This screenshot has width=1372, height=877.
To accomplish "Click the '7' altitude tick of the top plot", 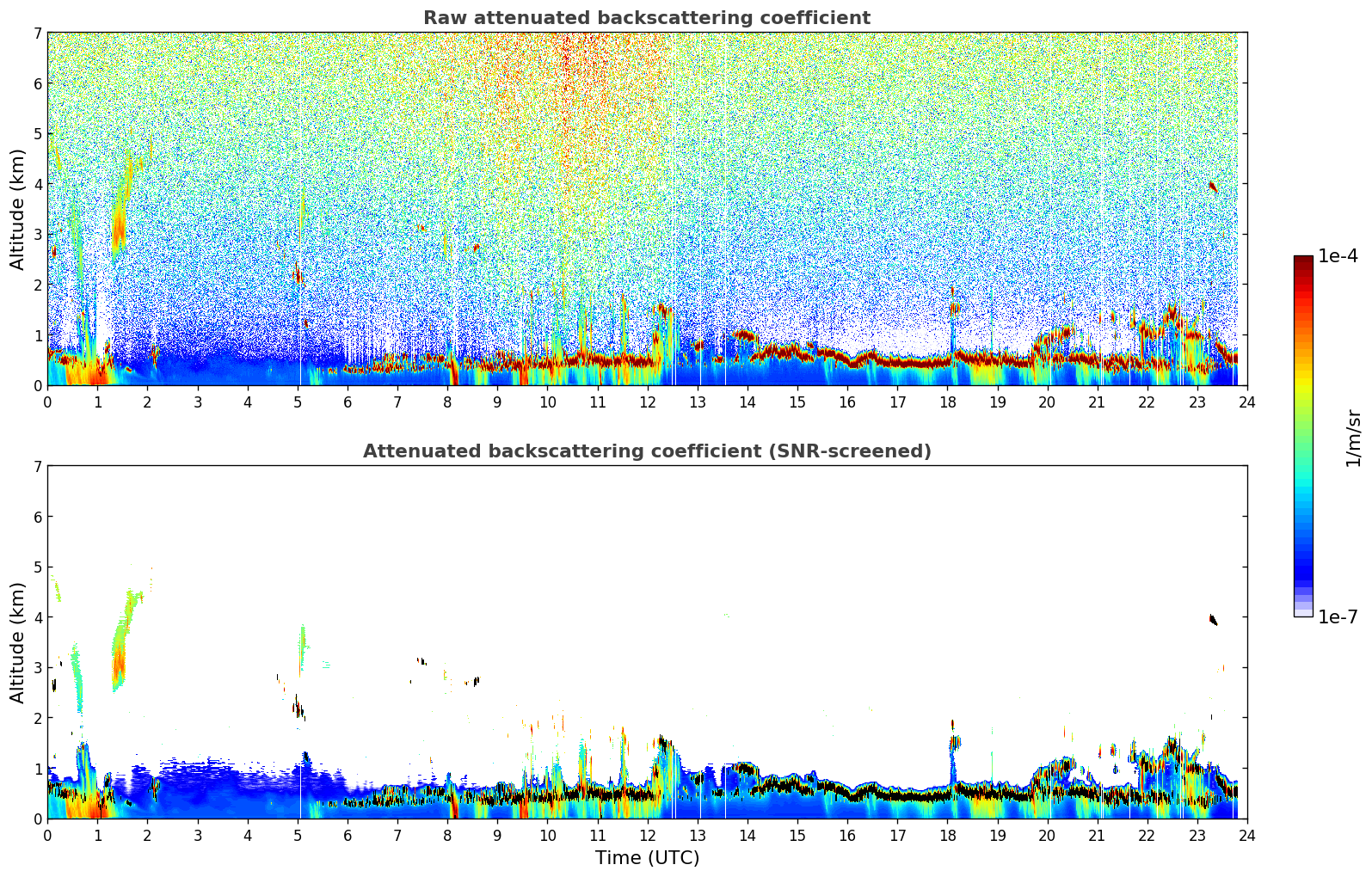I will (x=38, y=33).
